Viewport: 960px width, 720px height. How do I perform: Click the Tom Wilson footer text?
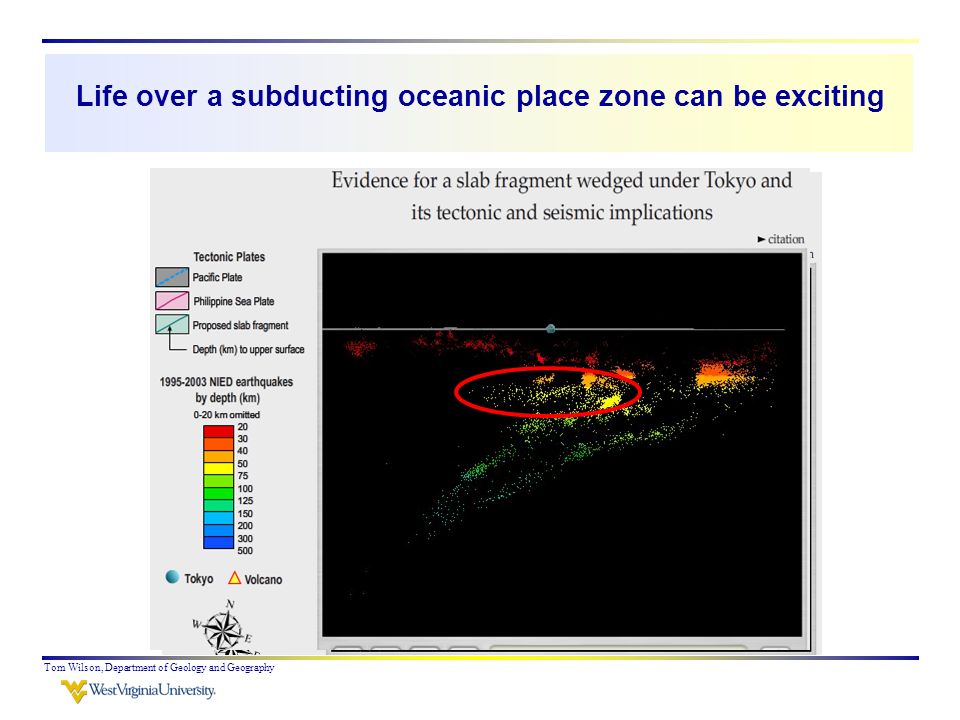click(x=159, y=667)
